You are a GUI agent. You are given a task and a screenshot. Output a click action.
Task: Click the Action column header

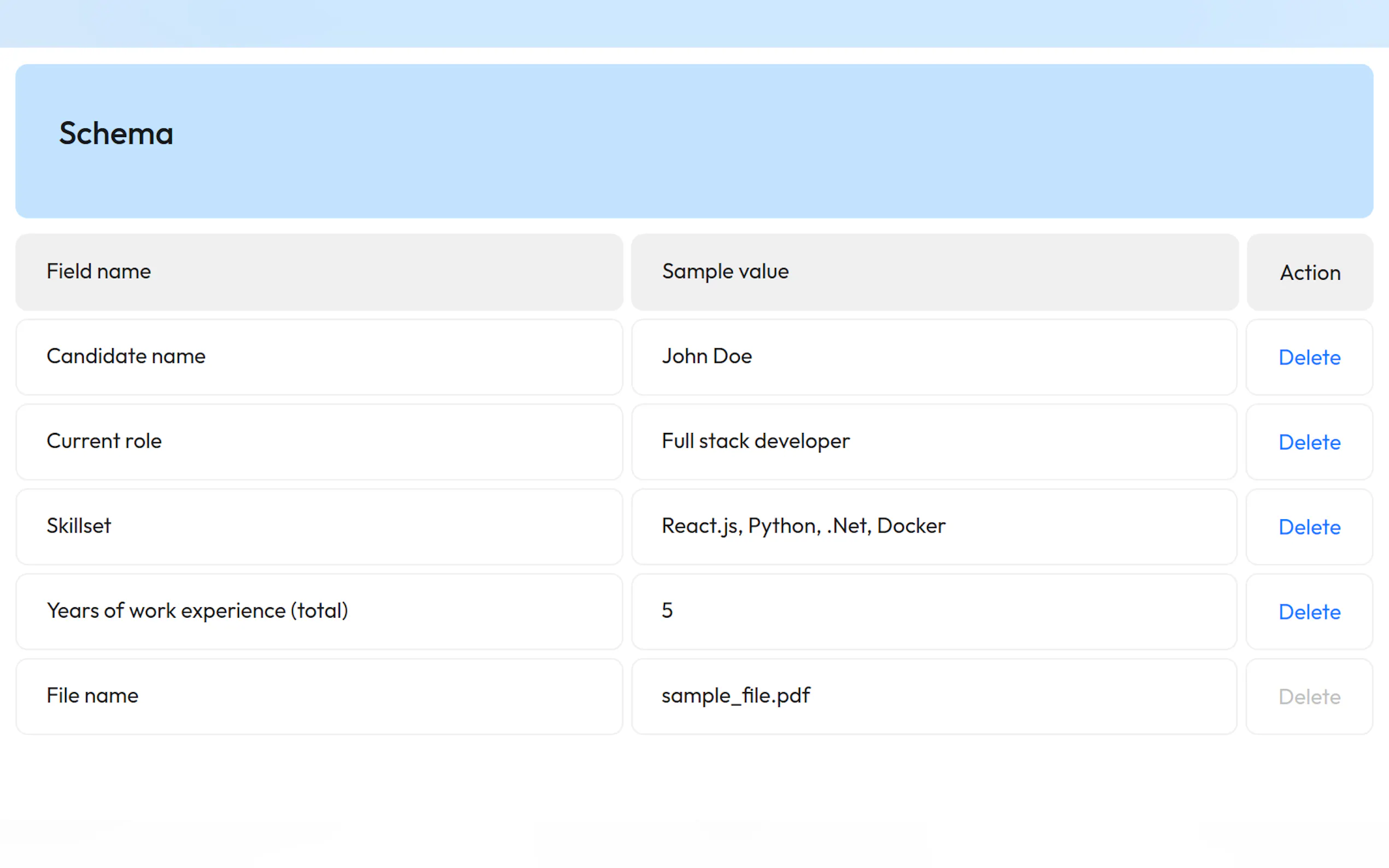point(1309,273)
